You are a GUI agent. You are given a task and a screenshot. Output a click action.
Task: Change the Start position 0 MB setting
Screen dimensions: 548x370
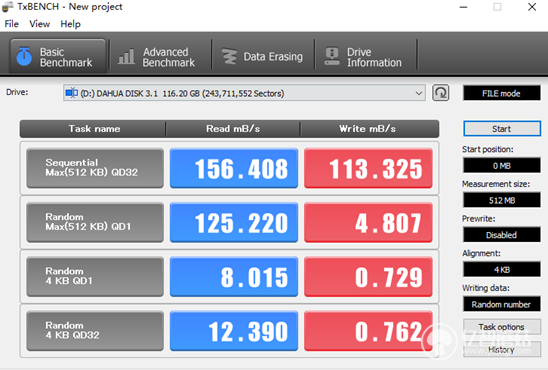tap(502, 166)
